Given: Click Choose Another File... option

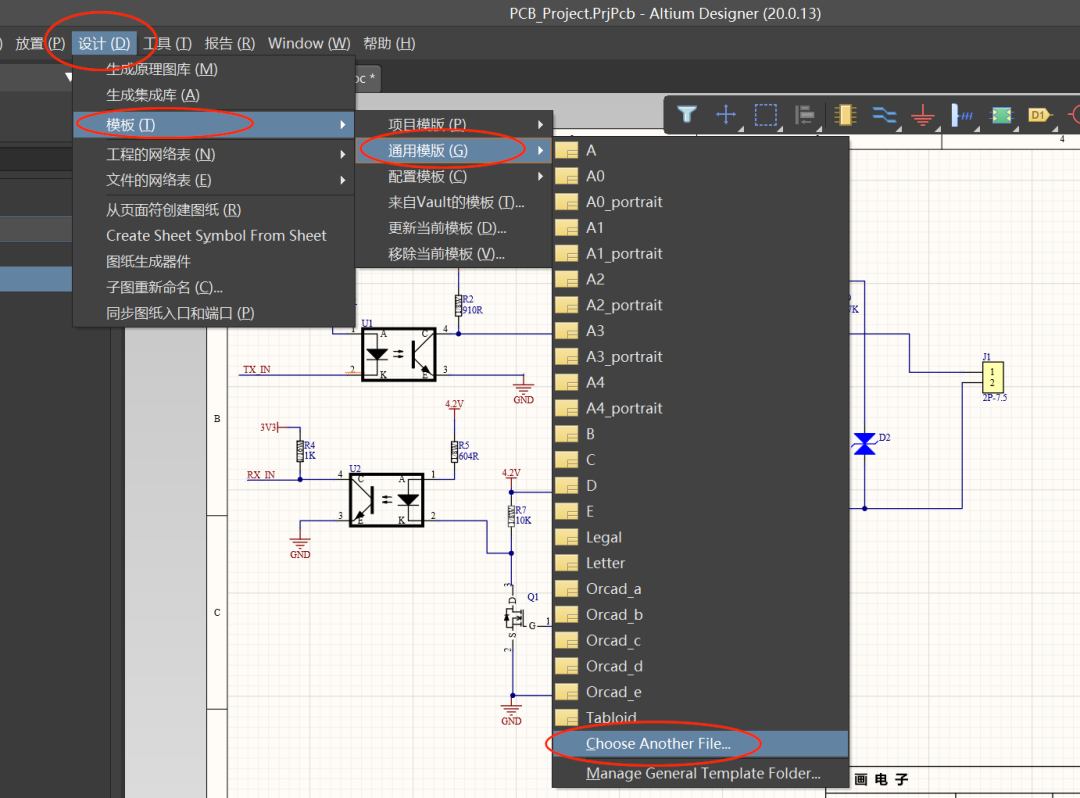Looking at the screenshot, I should coord(658,744).
